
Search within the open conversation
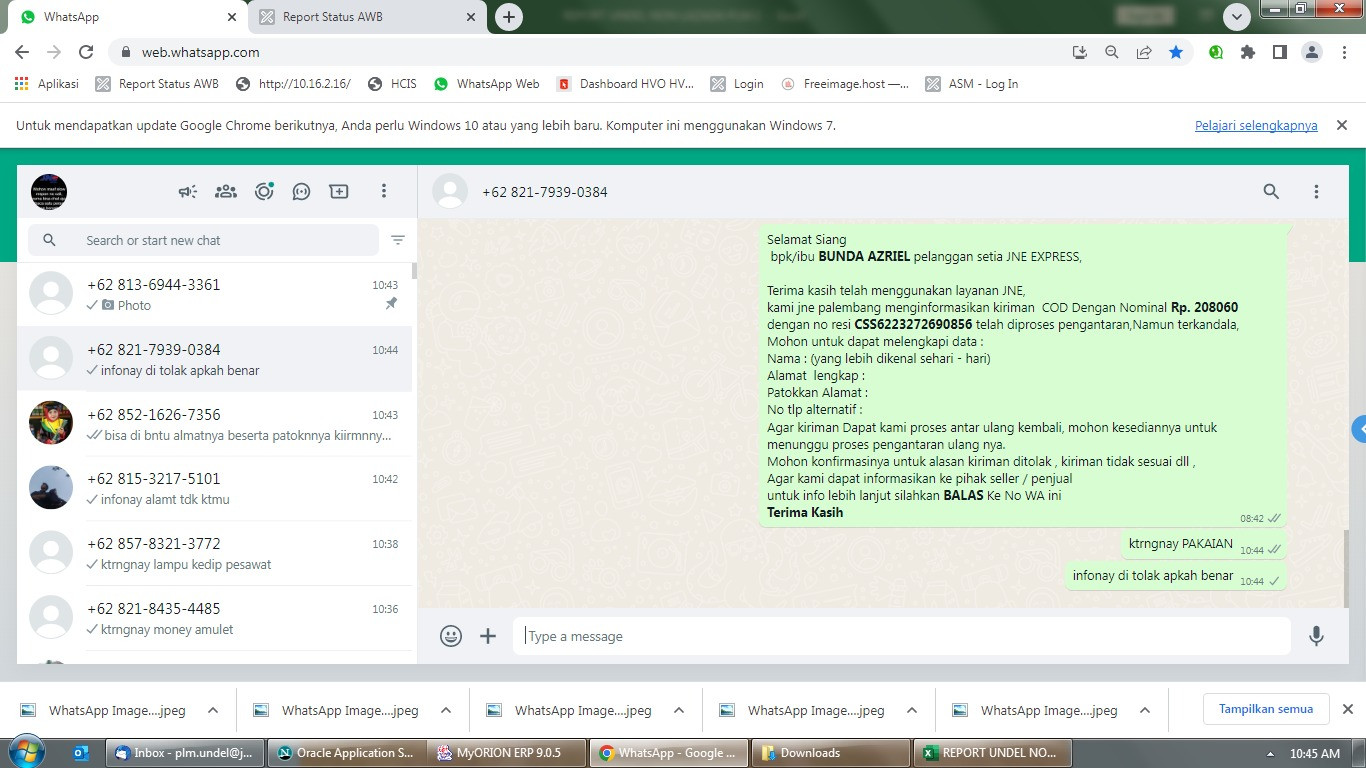pyautogui.click(x=1271, y=191)
